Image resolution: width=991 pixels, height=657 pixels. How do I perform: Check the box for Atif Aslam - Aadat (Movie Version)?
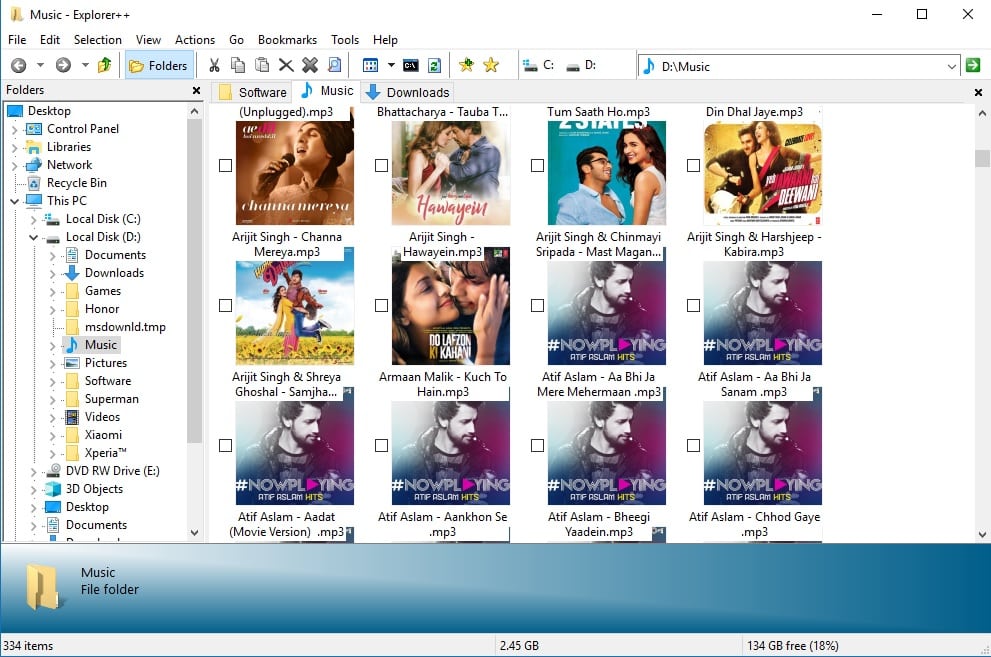(x=225, y=446)
